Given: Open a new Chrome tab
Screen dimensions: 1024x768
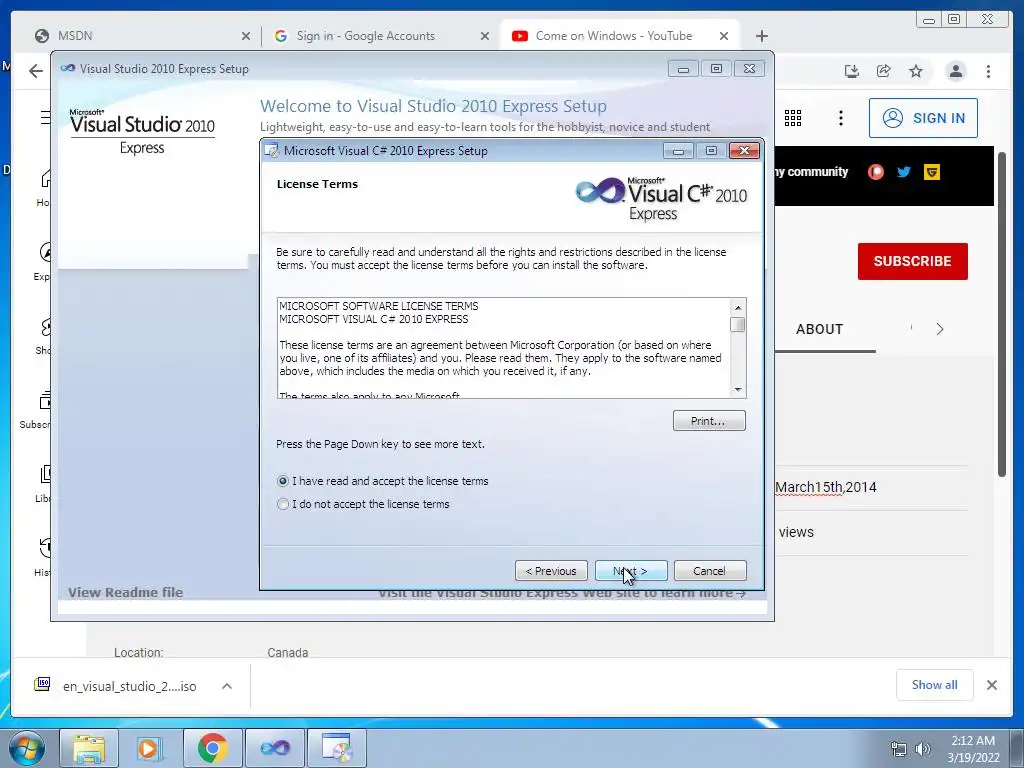Looking at the screenshot, I should tap(761, 37).
